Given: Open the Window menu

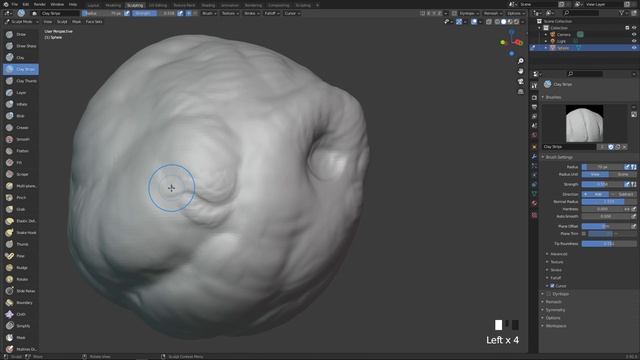Looking at the screenshot, I should (x=57, y=4).
